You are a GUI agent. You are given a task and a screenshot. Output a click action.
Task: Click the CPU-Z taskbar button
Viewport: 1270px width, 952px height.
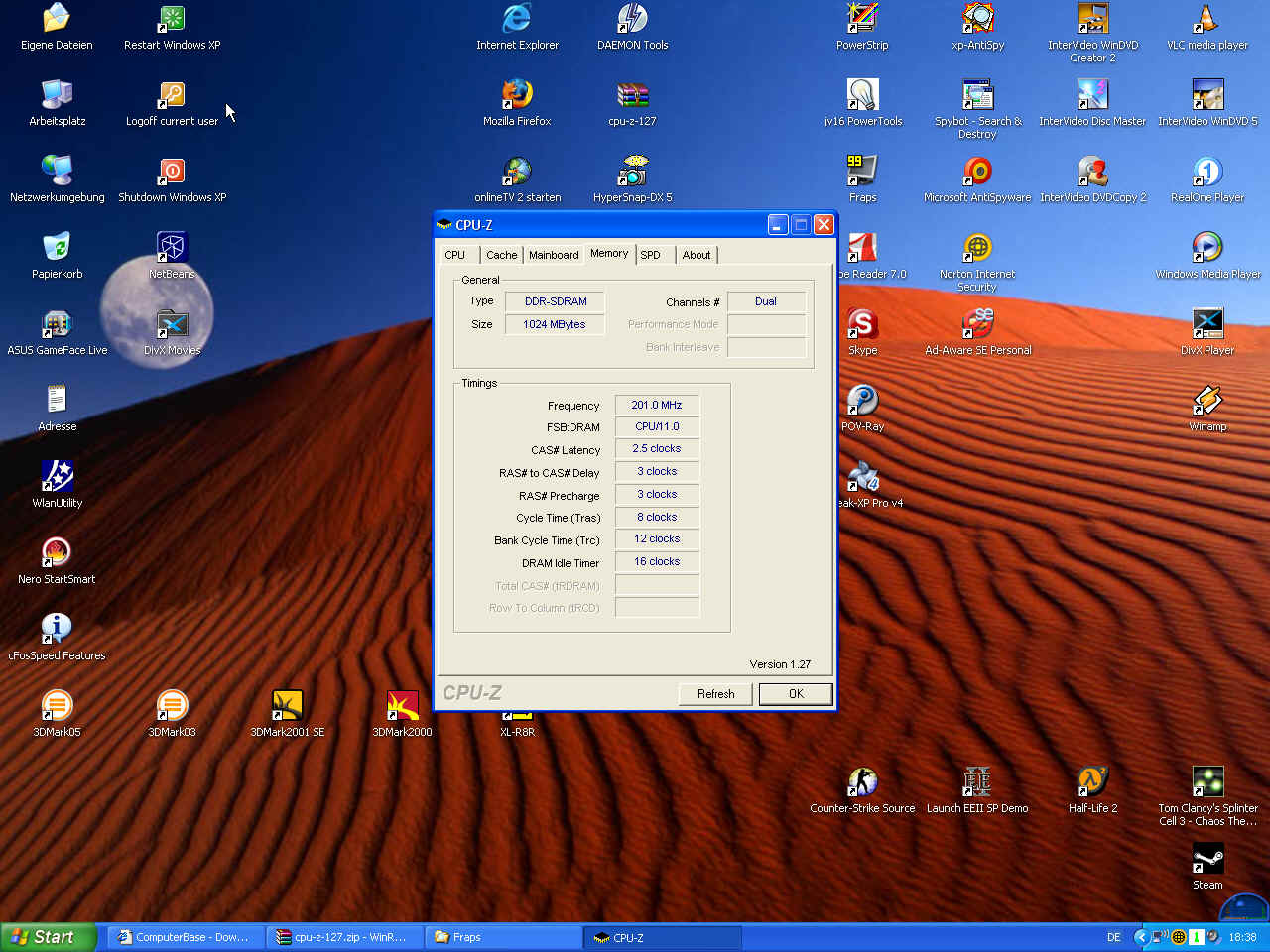(x=662, y=937)
